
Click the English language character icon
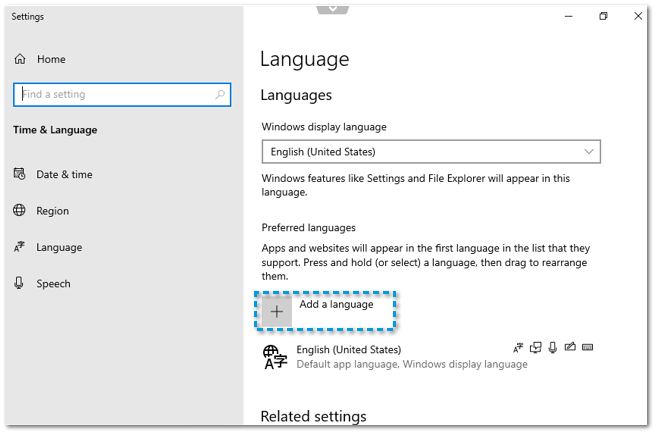click(274, 357)
